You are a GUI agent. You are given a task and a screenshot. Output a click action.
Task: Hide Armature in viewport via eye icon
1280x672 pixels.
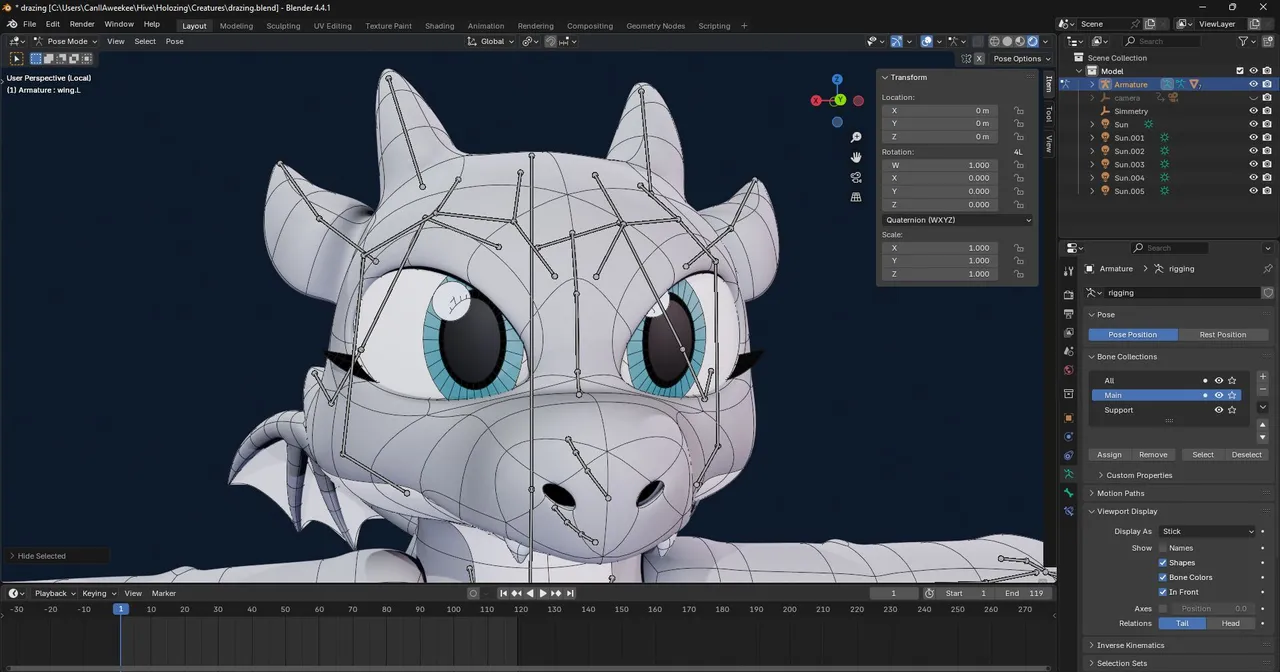click(1253, 85)
